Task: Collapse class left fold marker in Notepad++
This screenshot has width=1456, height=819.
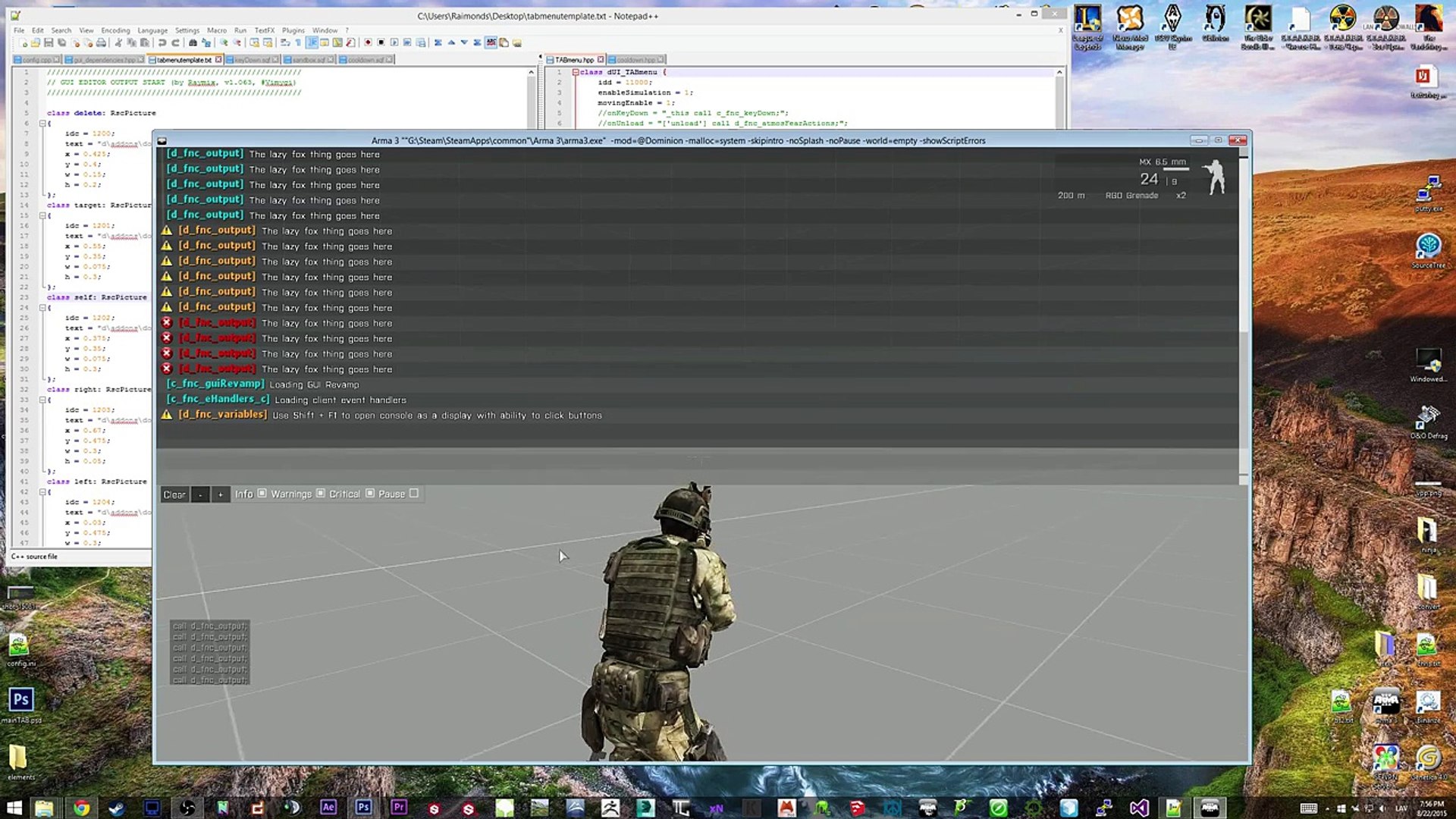Action: [43, 491]
